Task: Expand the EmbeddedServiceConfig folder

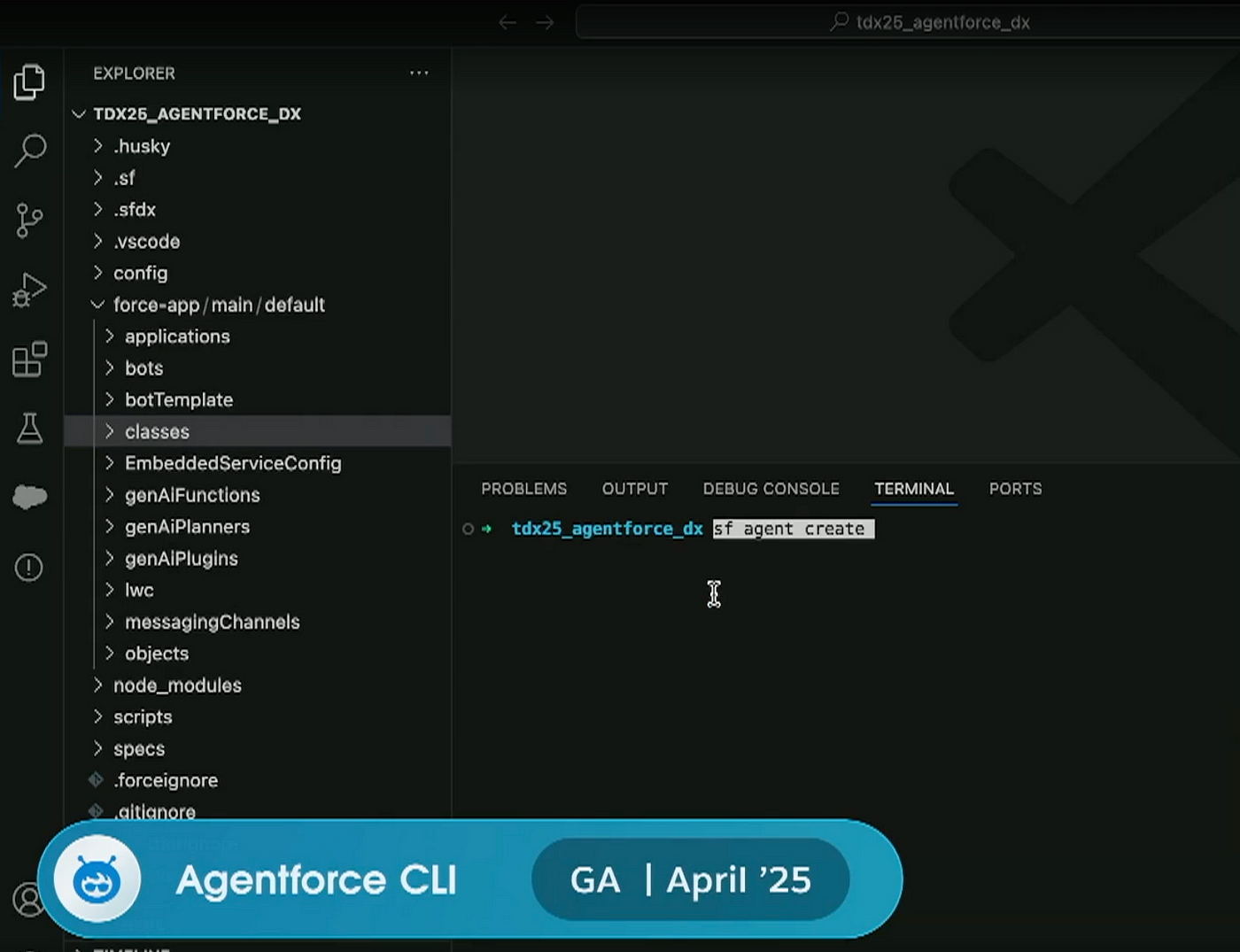Action: [x=110, y=463]
